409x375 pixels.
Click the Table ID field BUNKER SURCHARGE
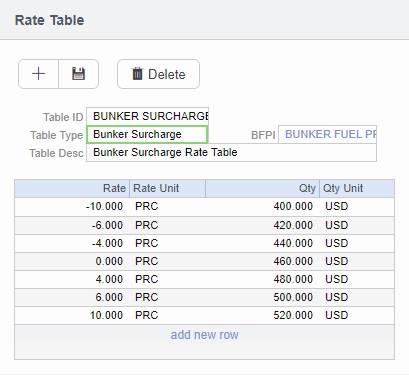click(x=147, y=116)
